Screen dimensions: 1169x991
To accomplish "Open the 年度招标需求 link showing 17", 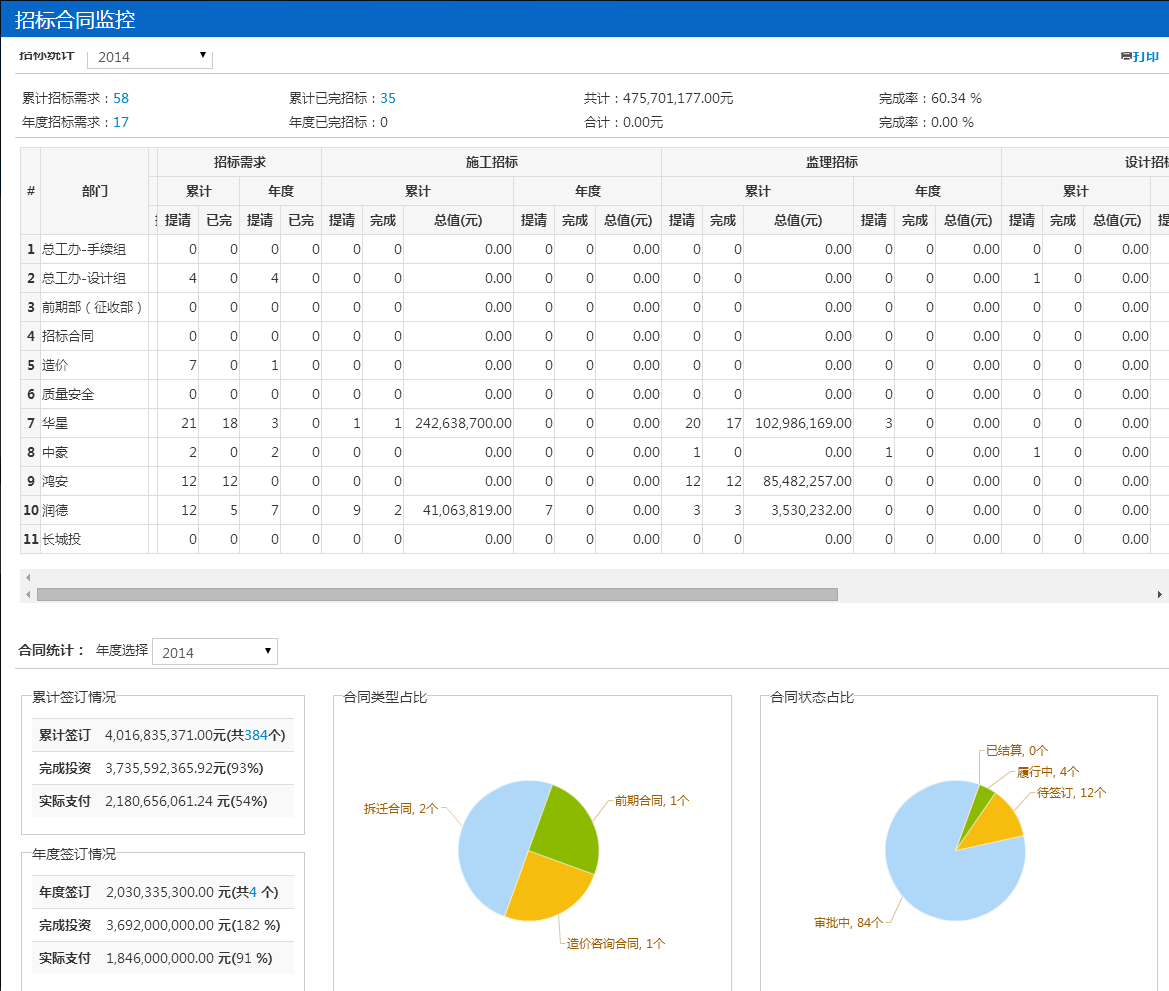I will tap(121, 122).
